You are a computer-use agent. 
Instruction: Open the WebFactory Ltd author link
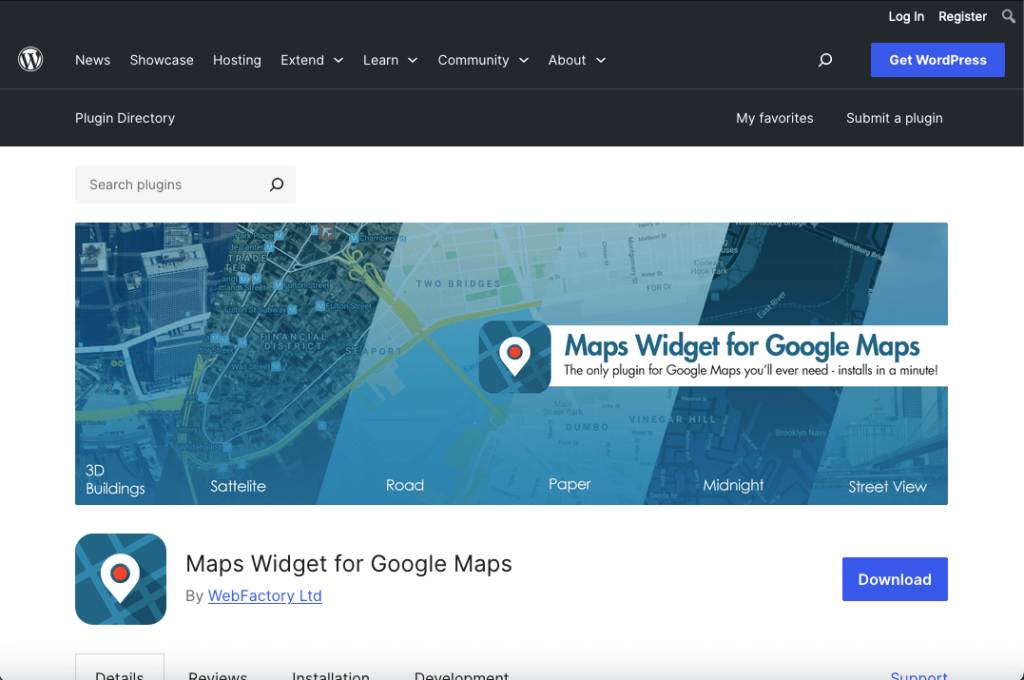[264, 596]
